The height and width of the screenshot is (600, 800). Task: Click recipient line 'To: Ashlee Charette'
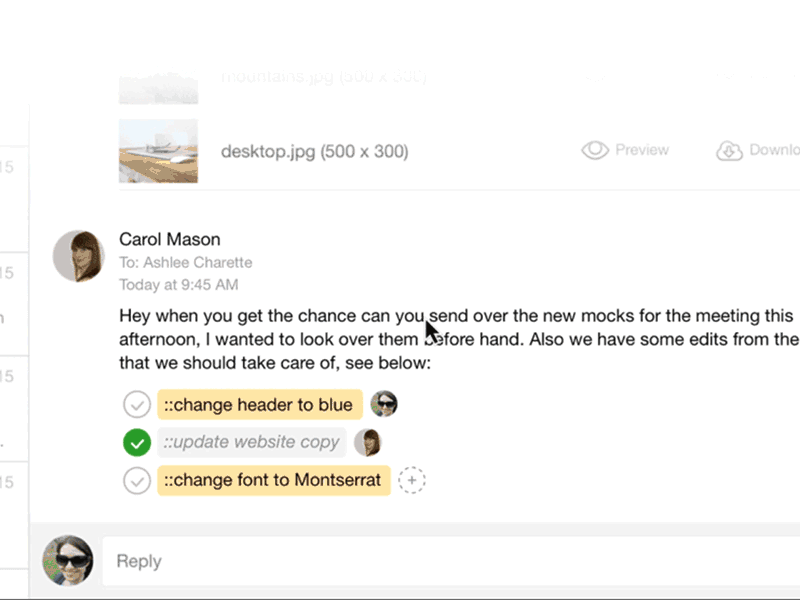185,263
